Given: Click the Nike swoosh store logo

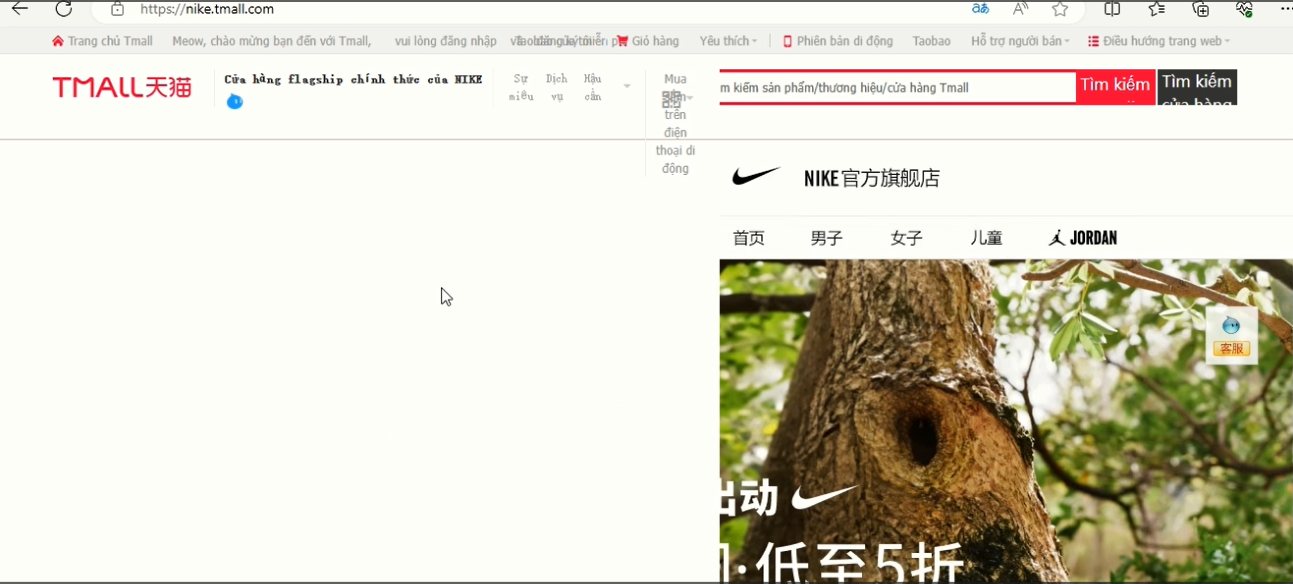Looking at the screenshot, I should pyautogui.click(x=756, y=178).
